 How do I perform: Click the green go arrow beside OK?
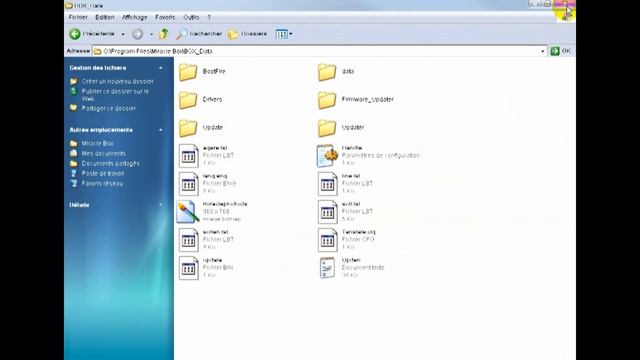tap(555, 51)
